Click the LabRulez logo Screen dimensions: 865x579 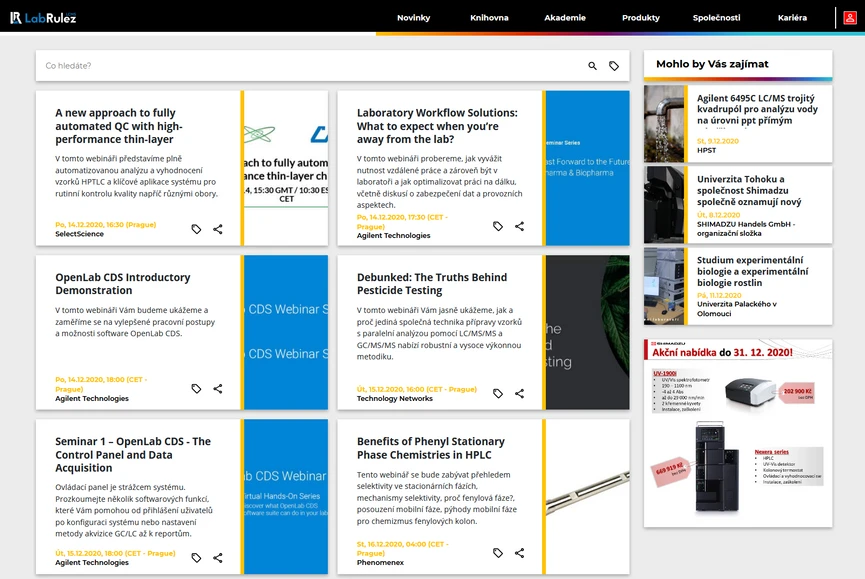[43, 18]
